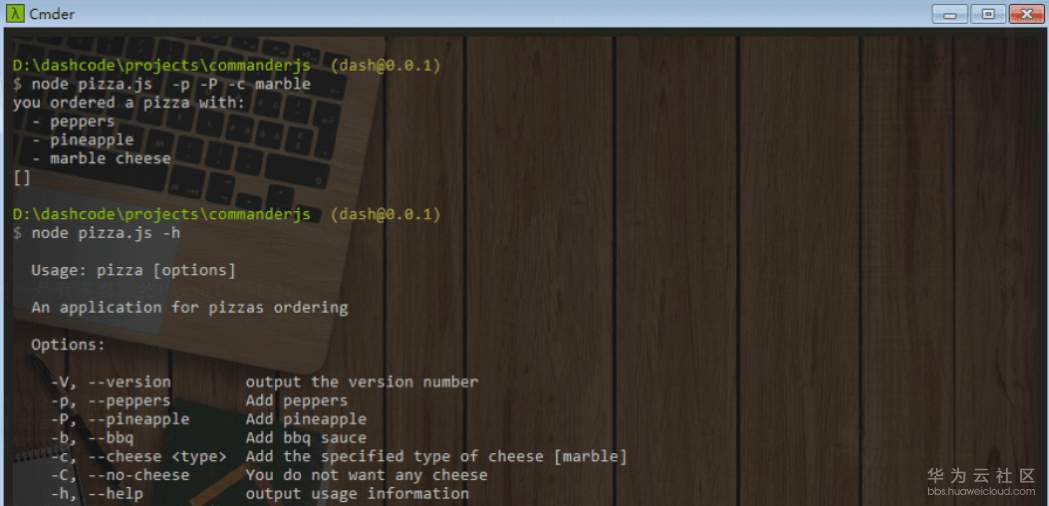The width and height of the screenshot is (1049, 506).
Task: Click the '-p, --peppers' option
Action: tap(111, 401)
